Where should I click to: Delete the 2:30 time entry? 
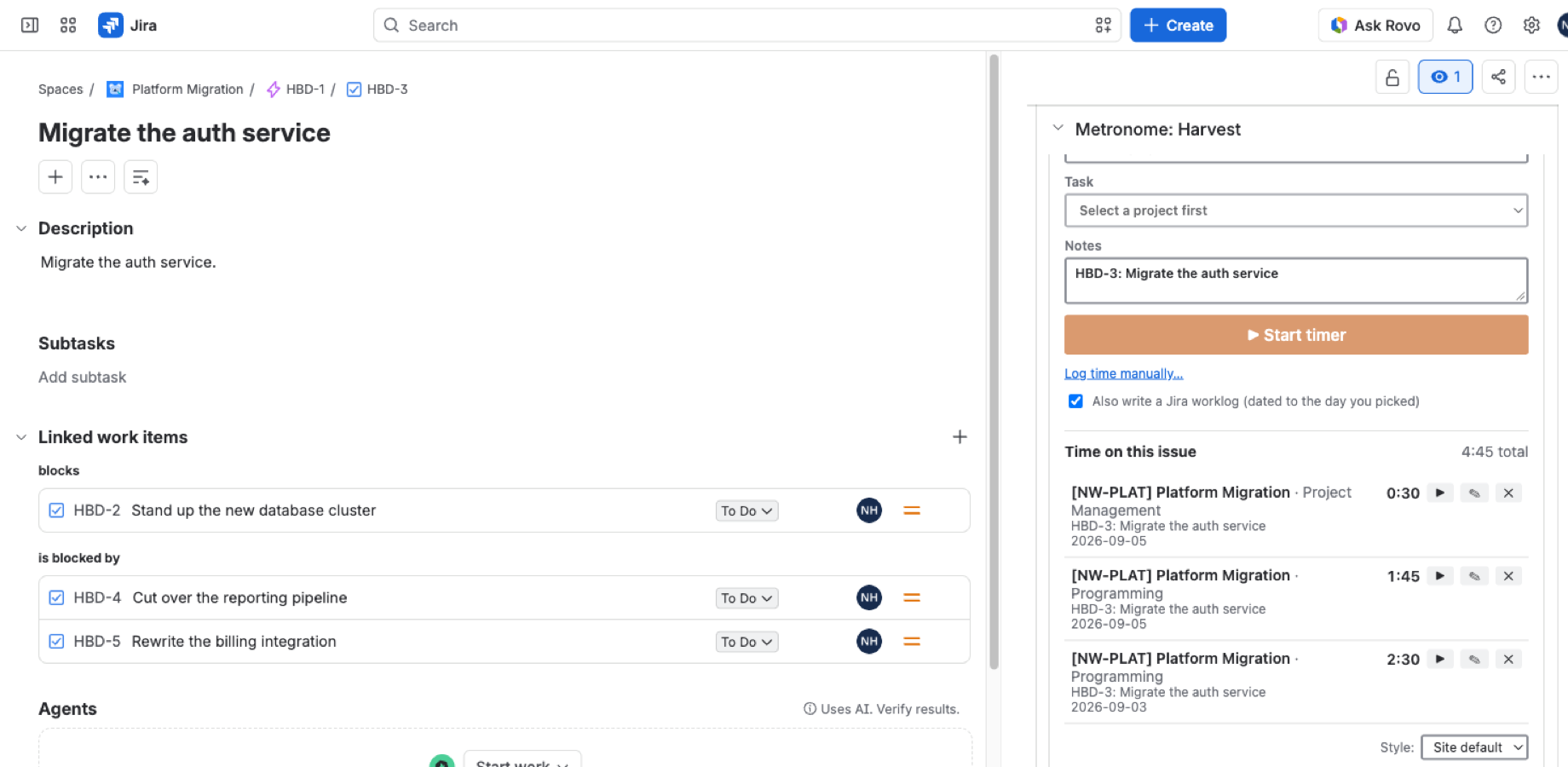[x=1508, y=659]
